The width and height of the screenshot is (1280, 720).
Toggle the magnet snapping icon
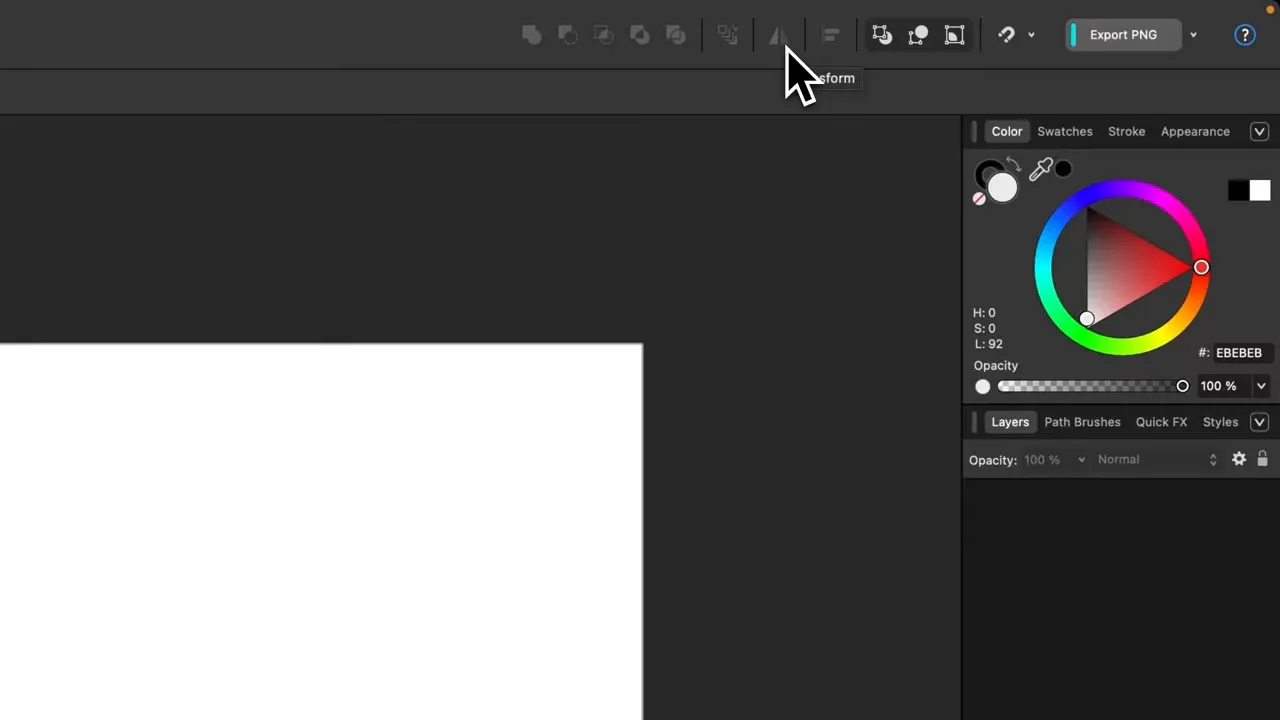pos(1007,35)
